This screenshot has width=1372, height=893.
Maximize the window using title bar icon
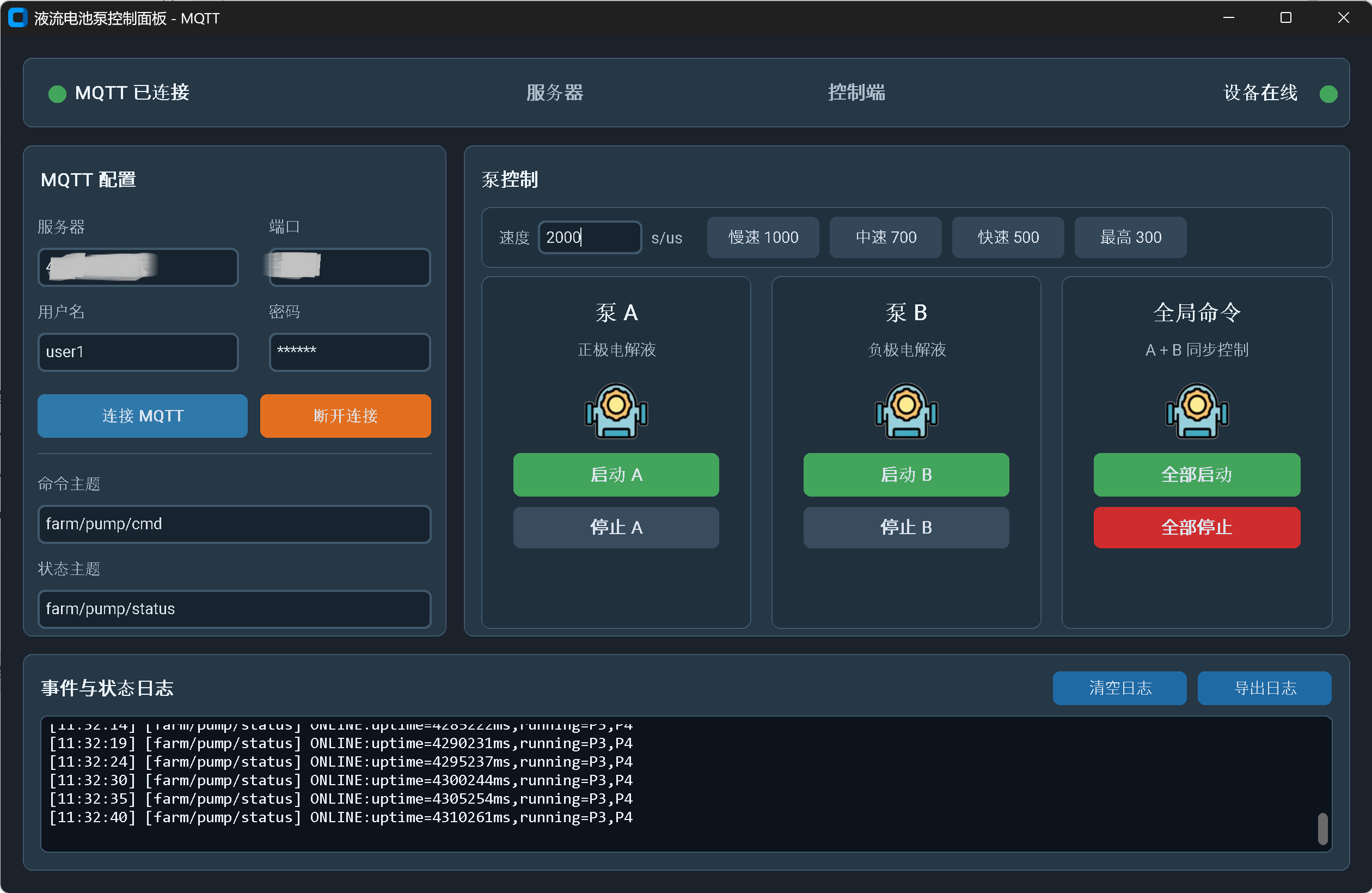point(1285,18)
